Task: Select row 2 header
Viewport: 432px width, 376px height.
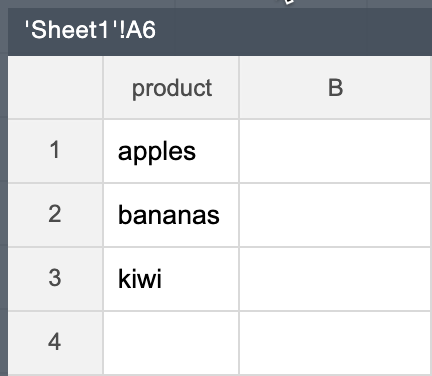Action: (x=55, y=215)
